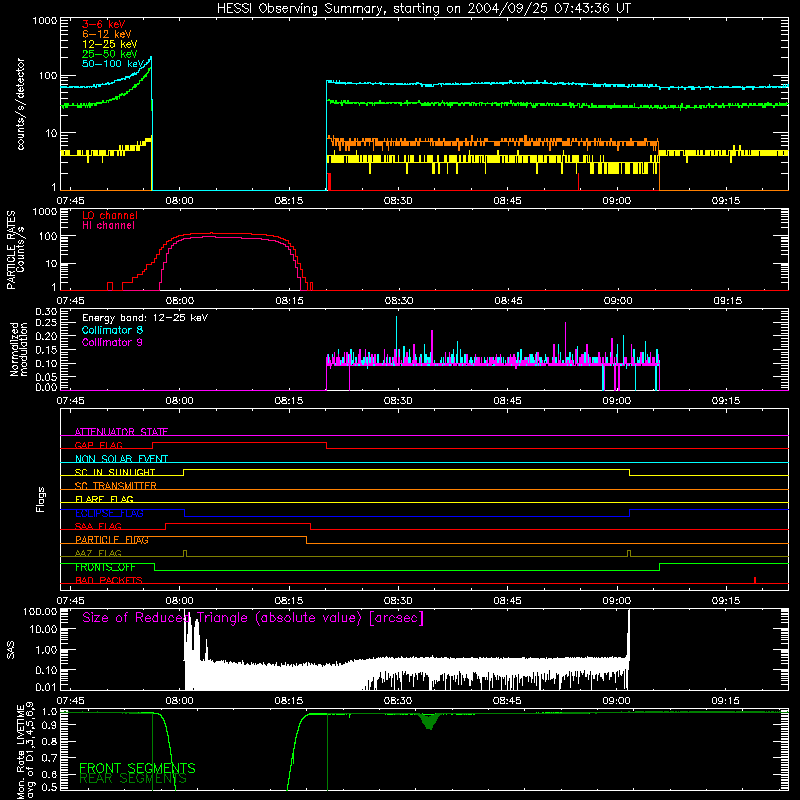Click the 0.9 value on livetime axis
800x800 pixels.
pyautogui.click(x=50, y=726)
